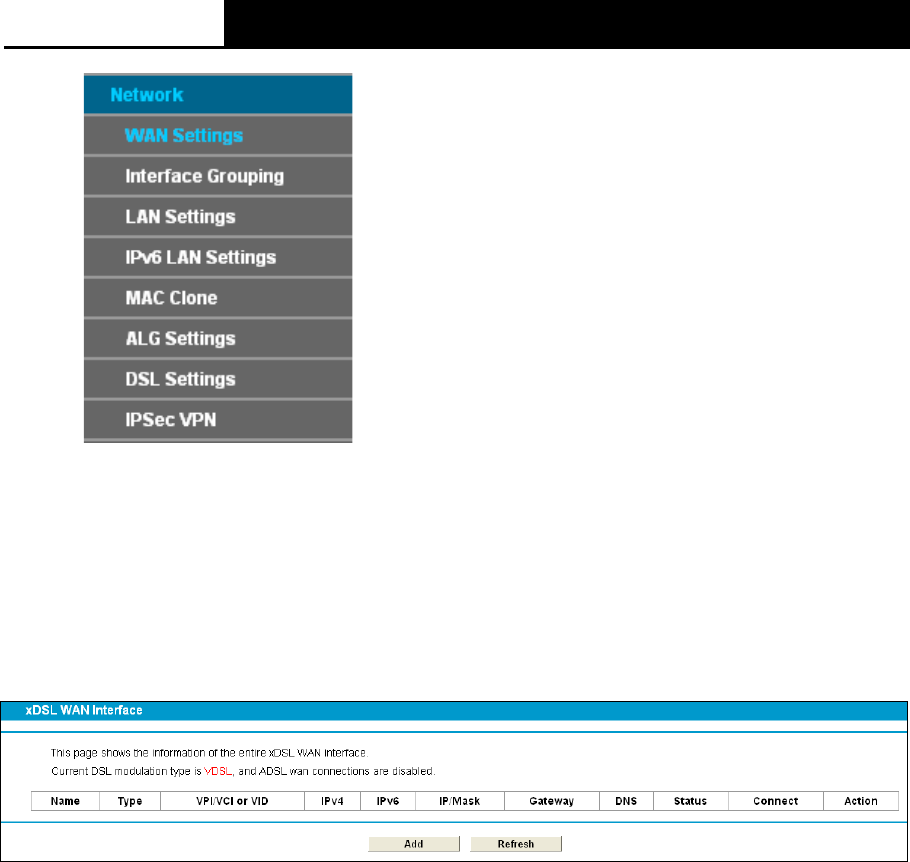The height and width of the screenshot is (862, 910).
Task: Select WAN Settings in the sidebar
Action: pyautogui.click(x=218, y=135)
